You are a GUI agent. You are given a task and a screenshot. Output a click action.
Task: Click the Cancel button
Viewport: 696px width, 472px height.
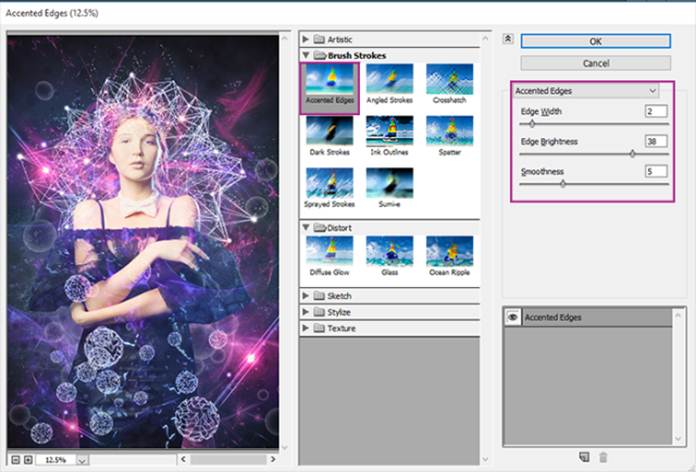(595, 63)
